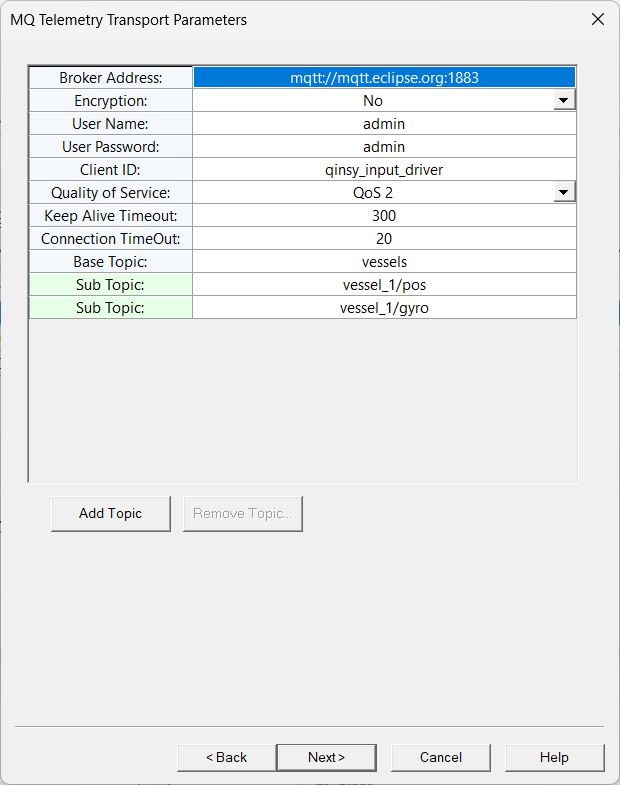Click the Broker Address field
Screen dimensions: 620x785
pyautogui.click(x=384, y=77)
